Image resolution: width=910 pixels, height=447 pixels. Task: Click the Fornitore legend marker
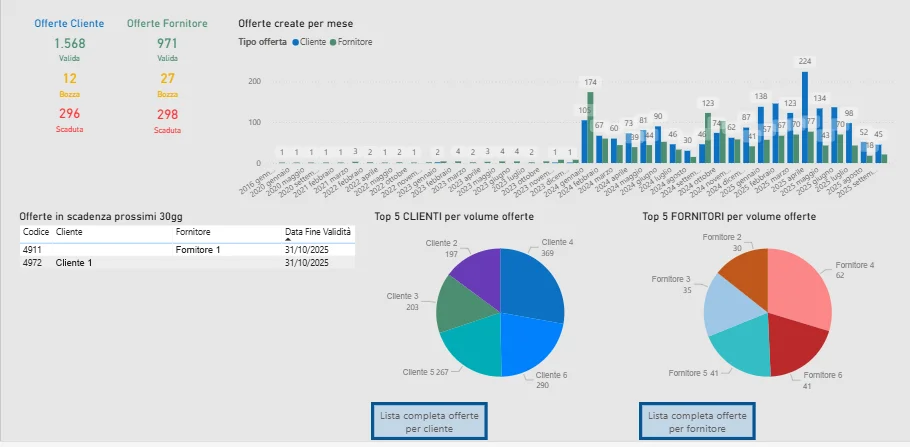[x=334, y=43]
